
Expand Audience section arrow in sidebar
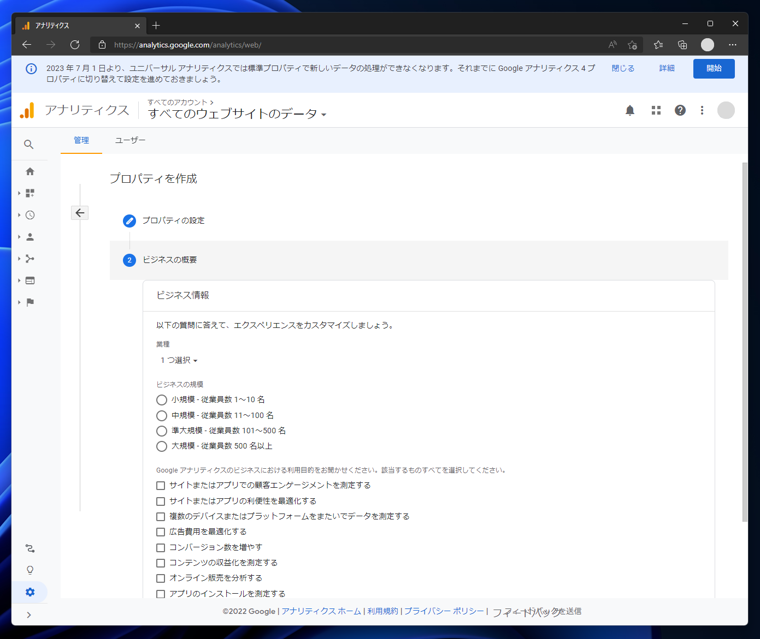[x=19, y=237]
